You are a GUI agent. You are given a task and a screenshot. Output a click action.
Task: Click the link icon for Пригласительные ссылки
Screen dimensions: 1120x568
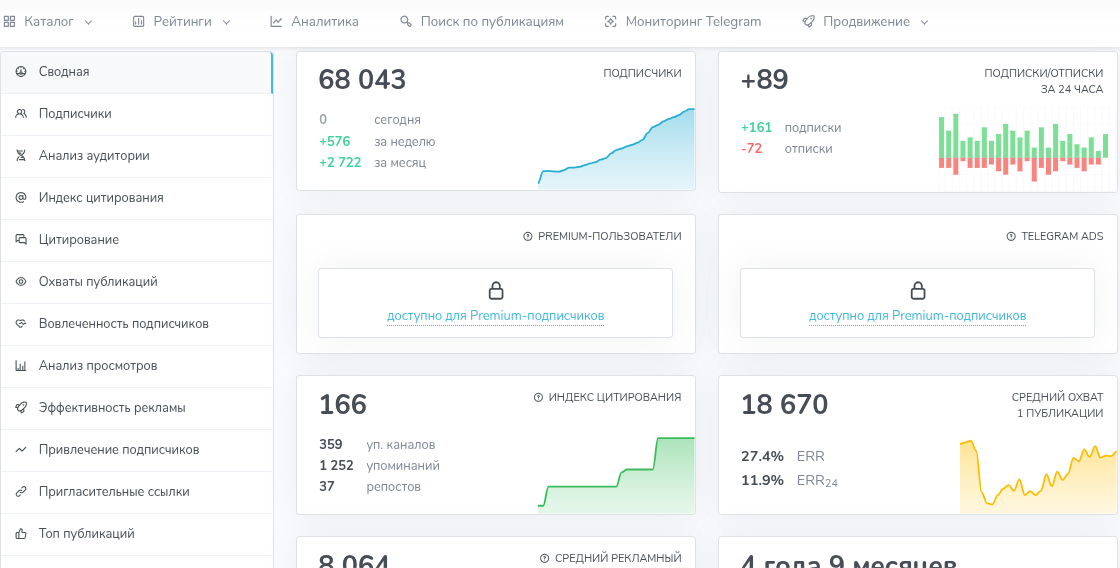pos(20,492)
